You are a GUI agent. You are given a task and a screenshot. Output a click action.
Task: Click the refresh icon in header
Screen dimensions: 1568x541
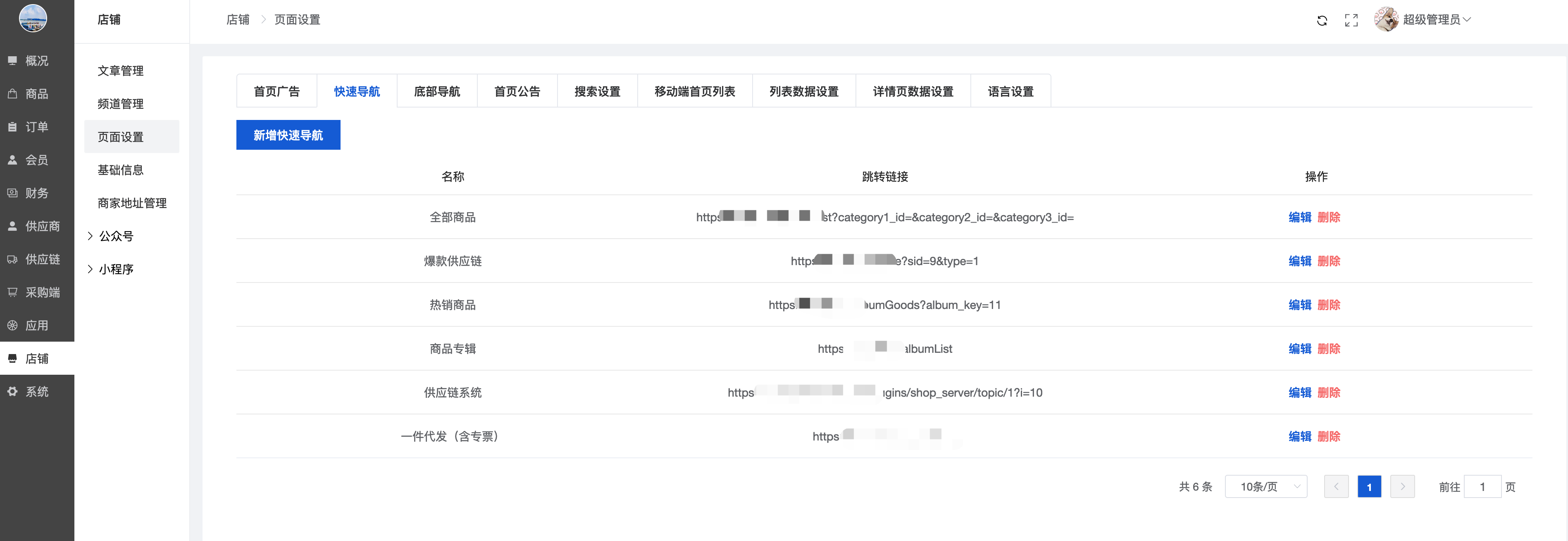tap(1322, 21)
